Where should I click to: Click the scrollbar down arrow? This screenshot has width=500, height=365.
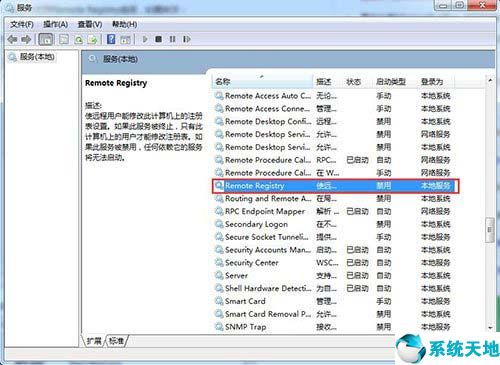(x=490, y=328)
